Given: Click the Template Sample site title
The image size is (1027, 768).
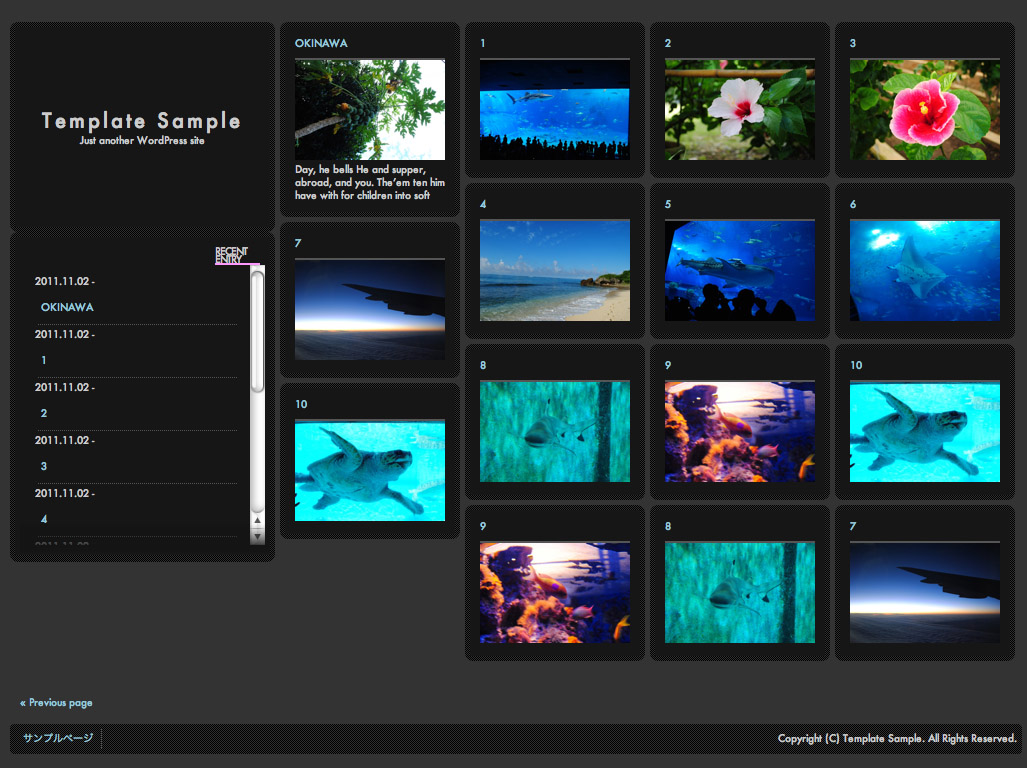Looking at the screenshot, I should pyautogui.click(x=141, y=120).
